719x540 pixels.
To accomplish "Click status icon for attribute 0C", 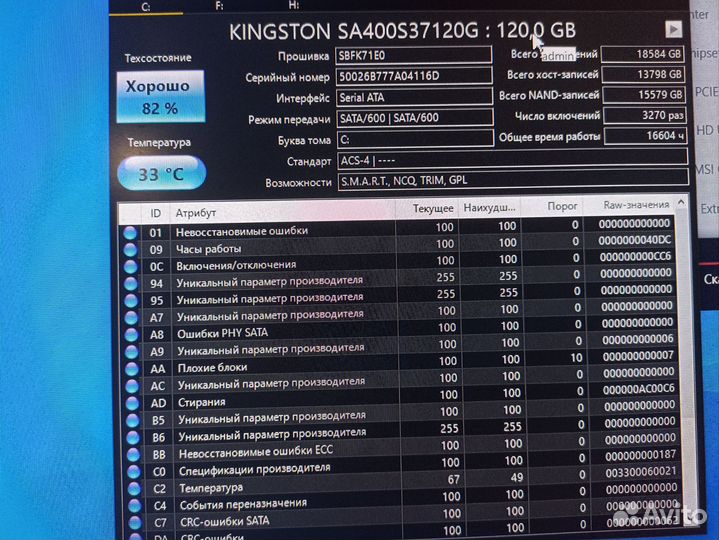I will click(131, 267).
